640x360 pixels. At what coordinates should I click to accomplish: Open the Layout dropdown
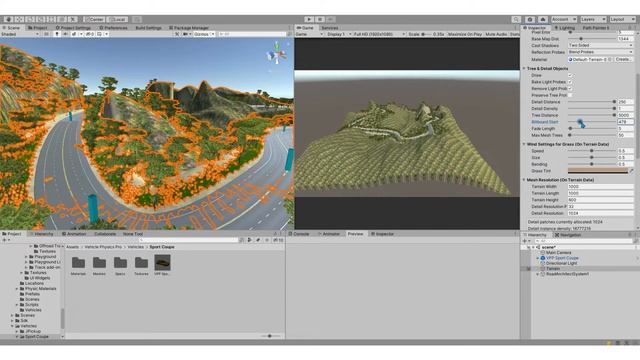[622, 19]
